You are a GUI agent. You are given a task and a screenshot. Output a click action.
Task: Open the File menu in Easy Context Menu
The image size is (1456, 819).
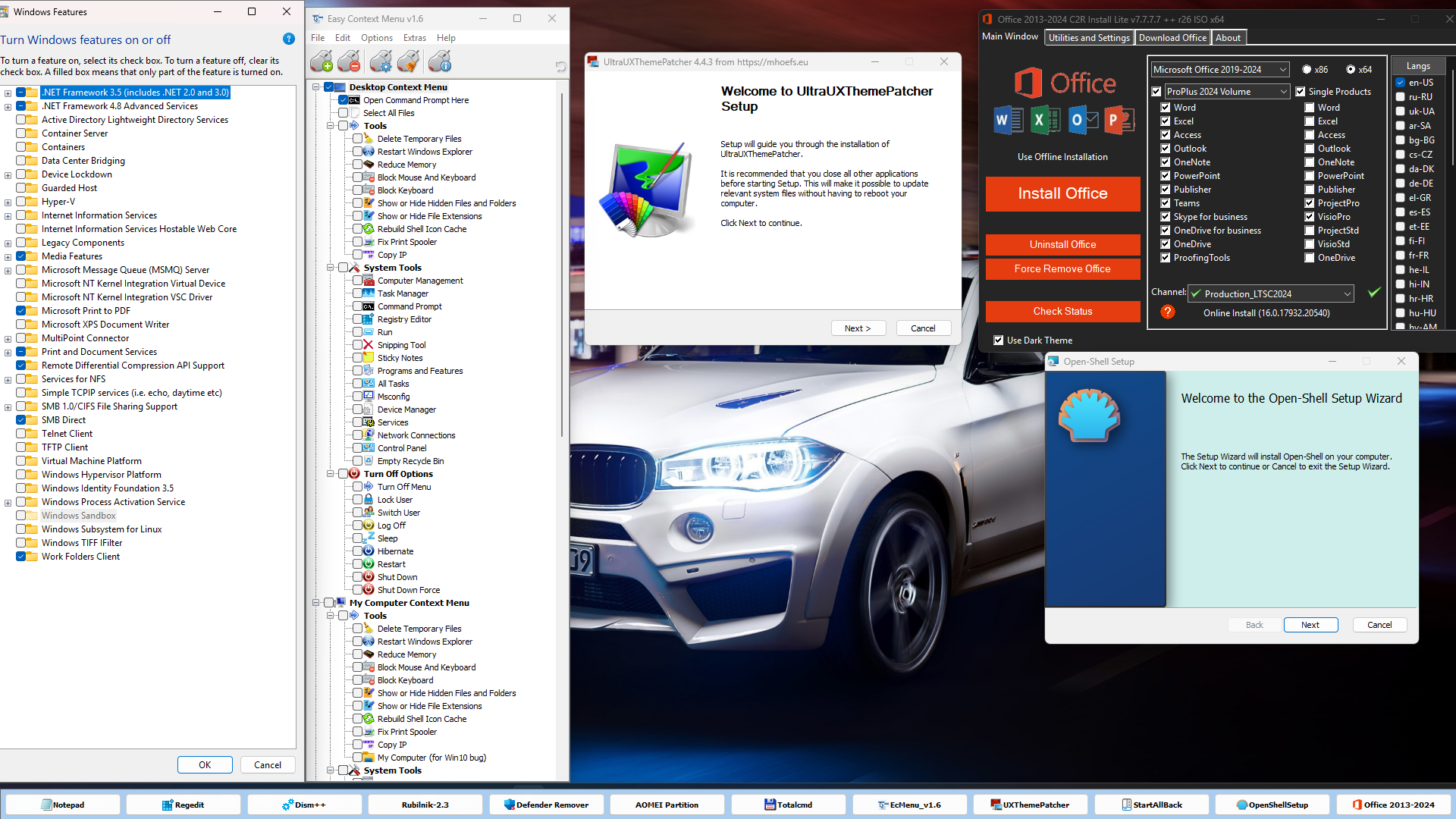coord(318,38)
